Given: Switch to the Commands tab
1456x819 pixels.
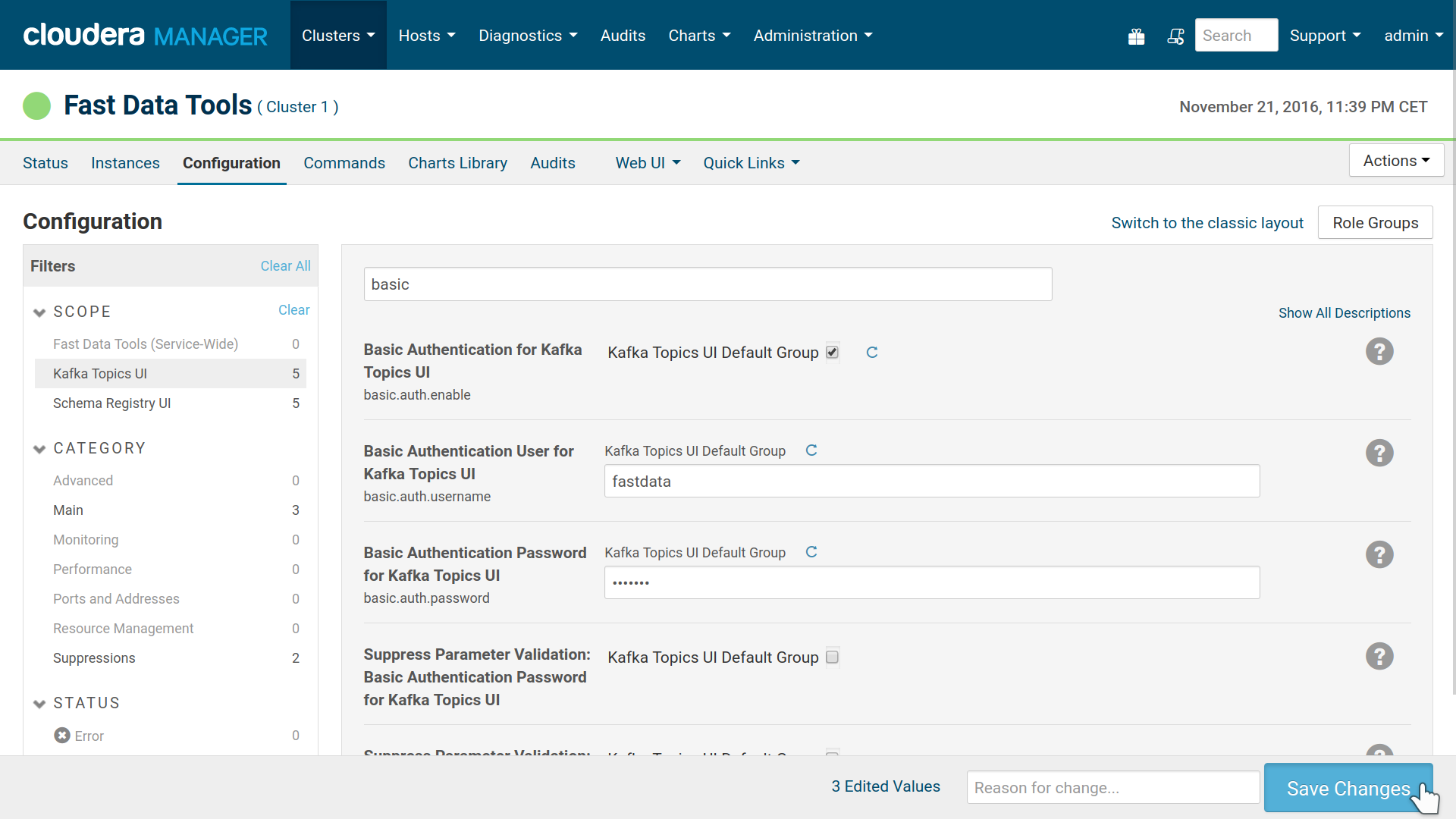Looking at the screenshot, I should pyautogui.click(x=344, y=163).
